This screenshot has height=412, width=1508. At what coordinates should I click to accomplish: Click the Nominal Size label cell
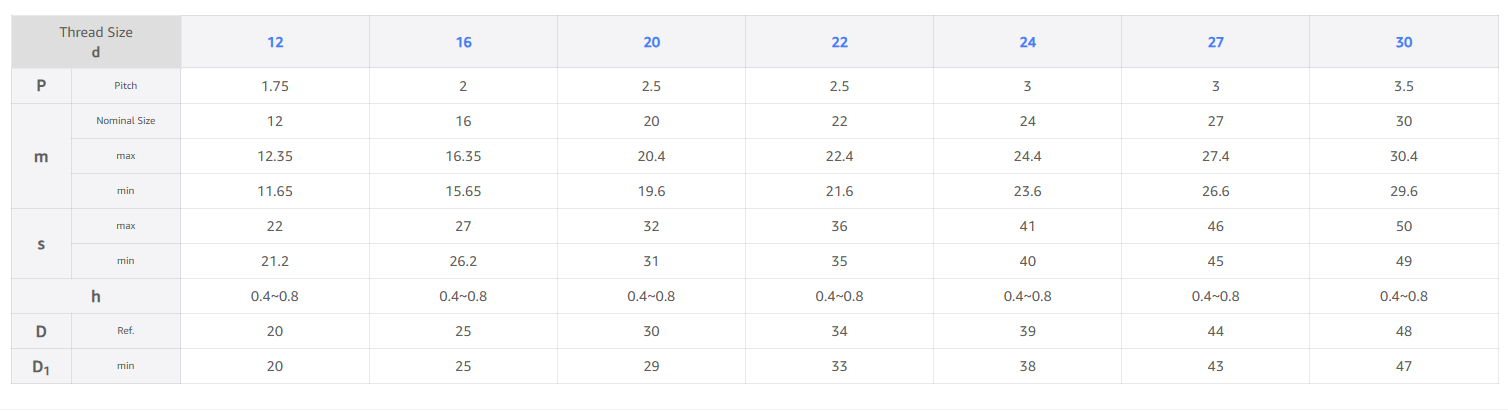(x=126, y=121)
